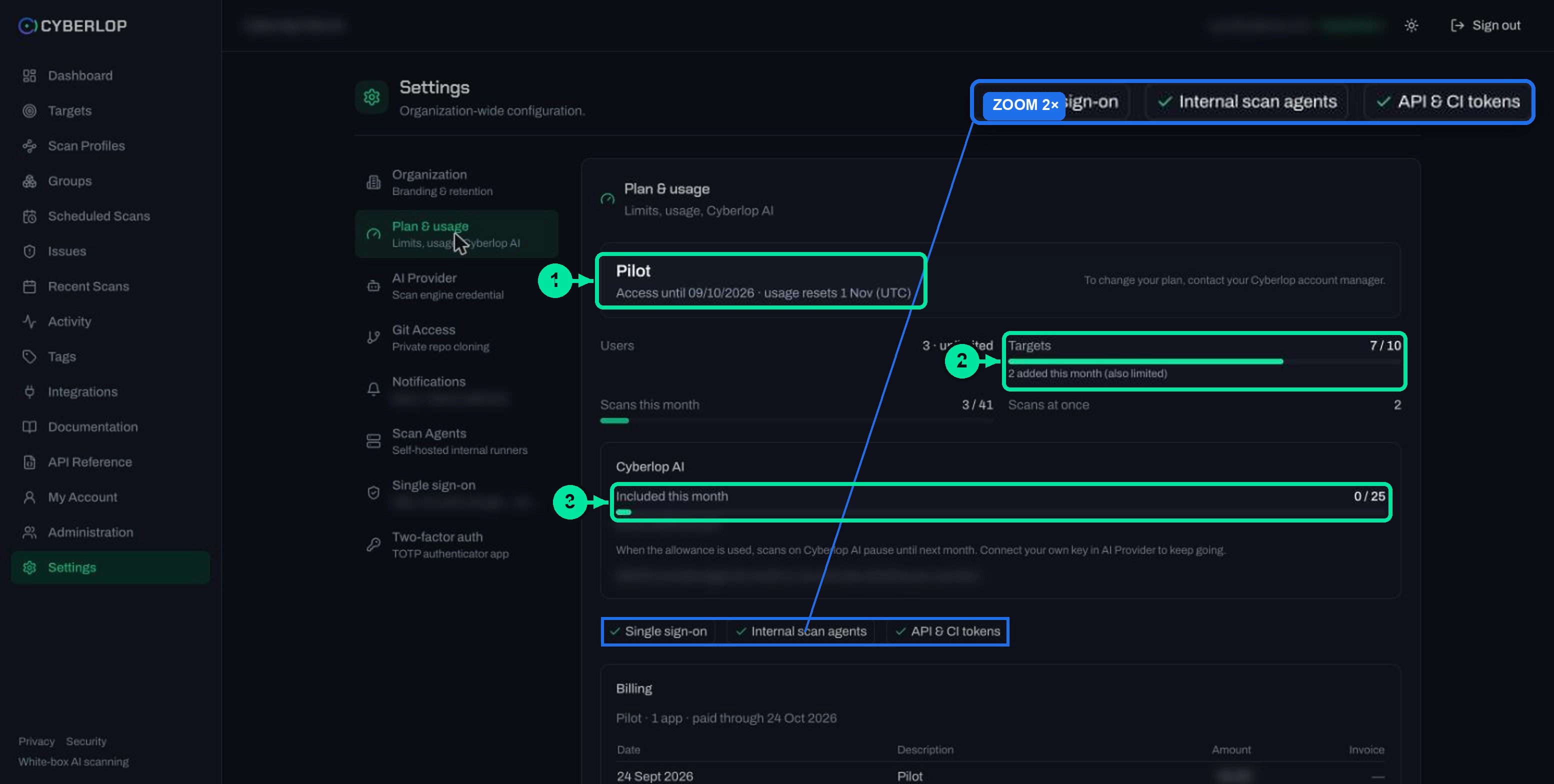Select the Organization settings section
The image size is (1554, 784).
coord(456,182)
